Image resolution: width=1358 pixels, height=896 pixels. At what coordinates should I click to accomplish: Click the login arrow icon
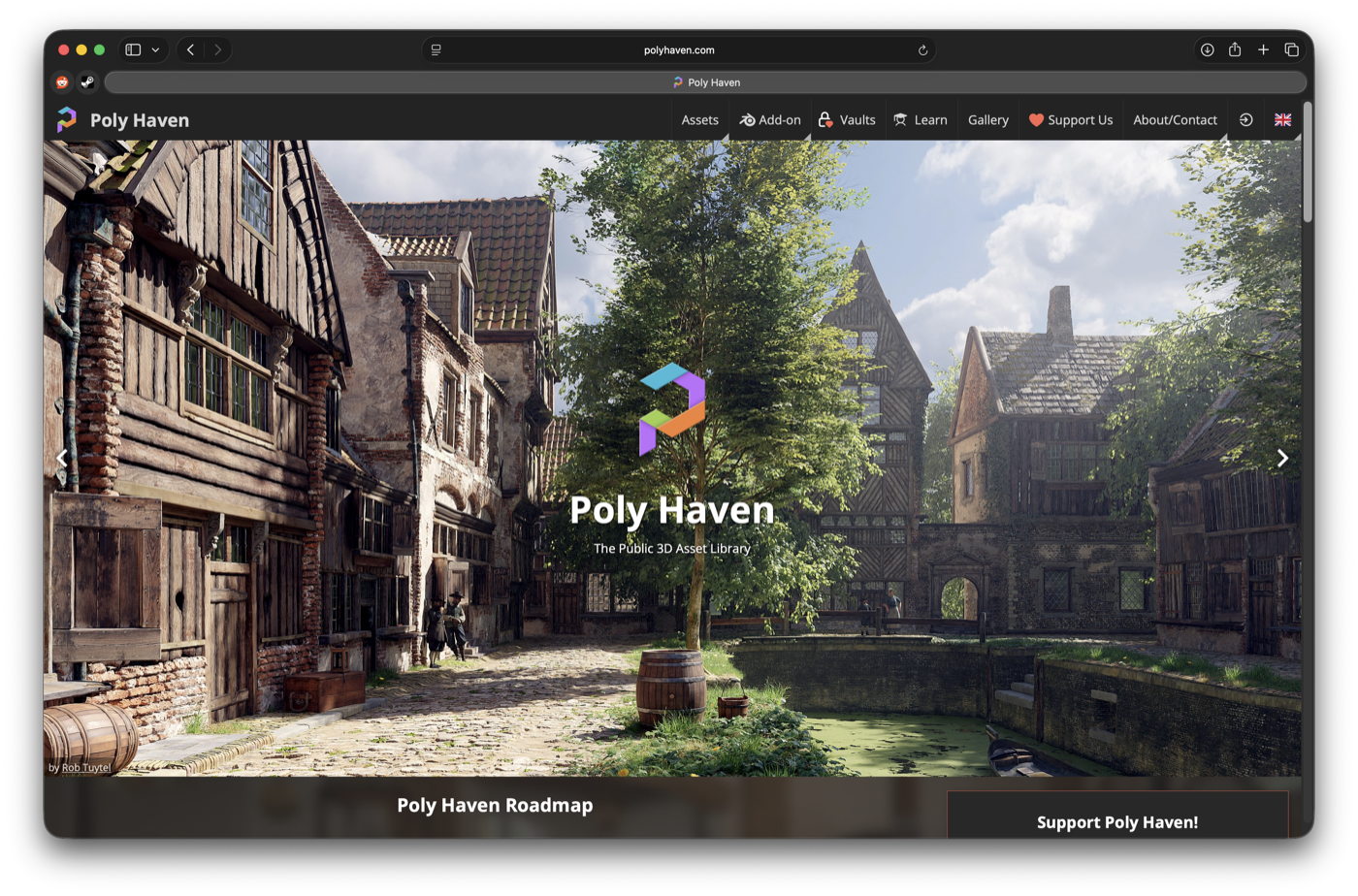coord(1245,120)
